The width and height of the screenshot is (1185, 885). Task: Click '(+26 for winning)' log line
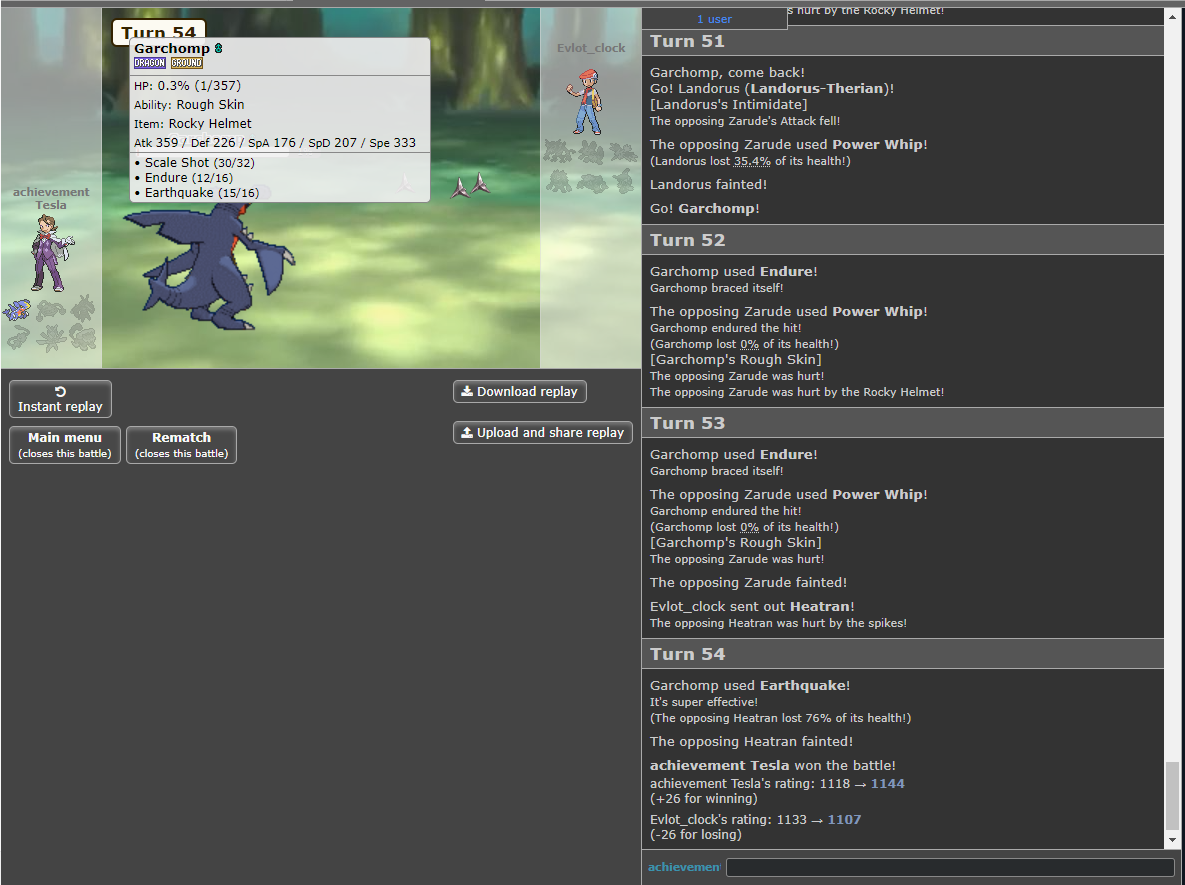pyautogui.click(x=704, y=799)
